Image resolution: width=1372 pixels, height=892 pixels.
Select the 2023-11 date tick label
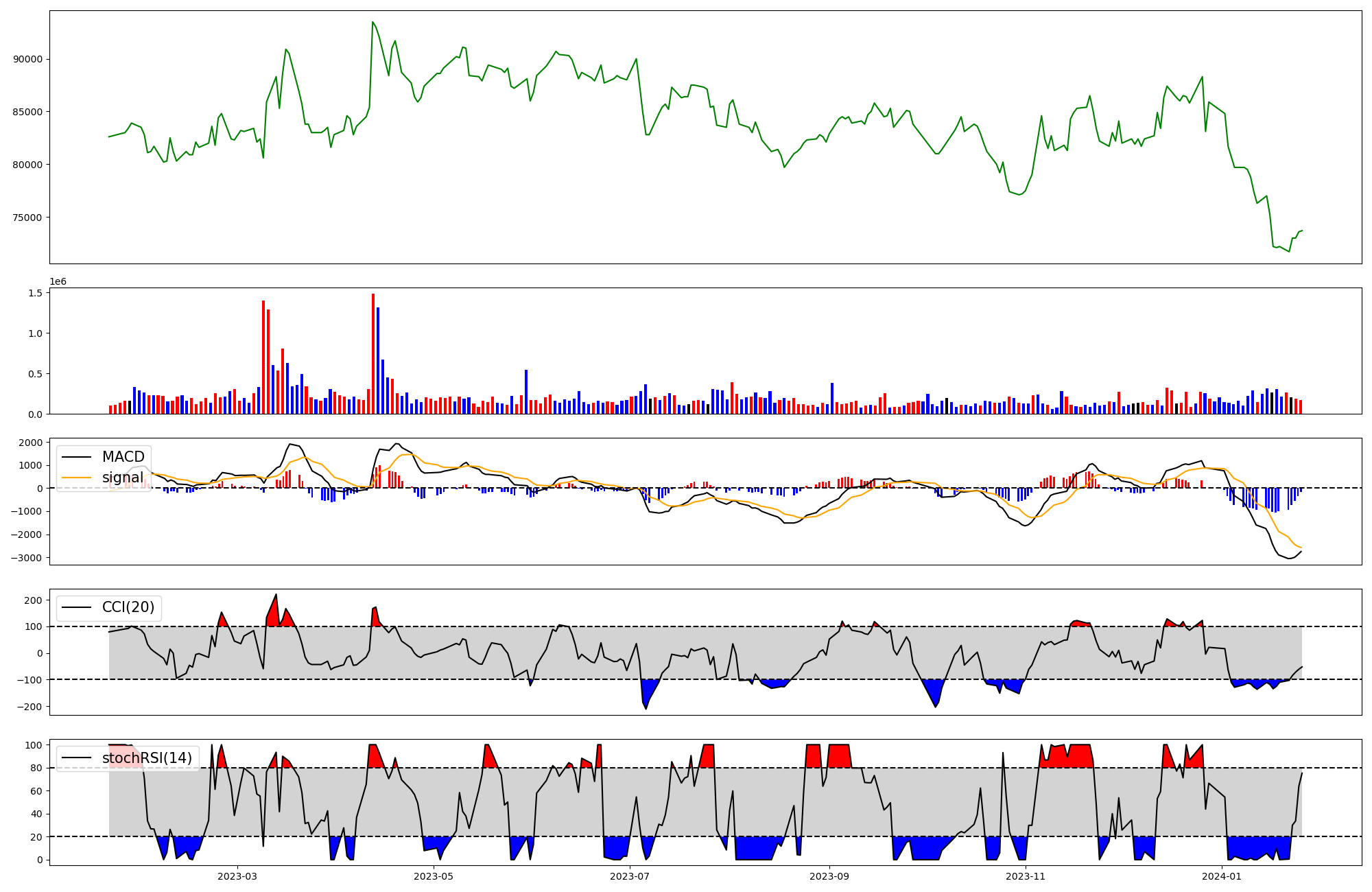1026,876
